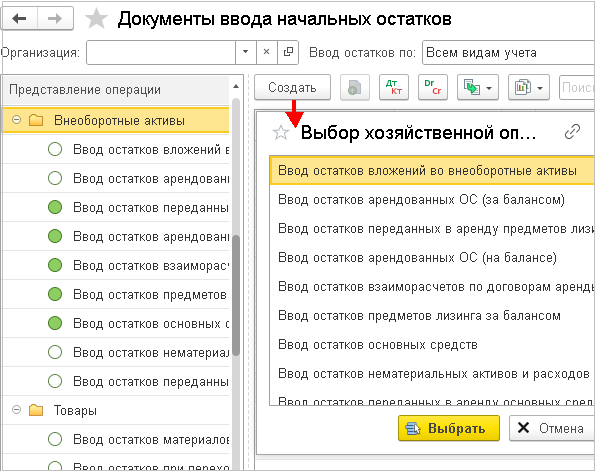Click the Выбрать button
The height and width of the screenshot is (471, 595).
pyautogui.click(x=449, y=428)
